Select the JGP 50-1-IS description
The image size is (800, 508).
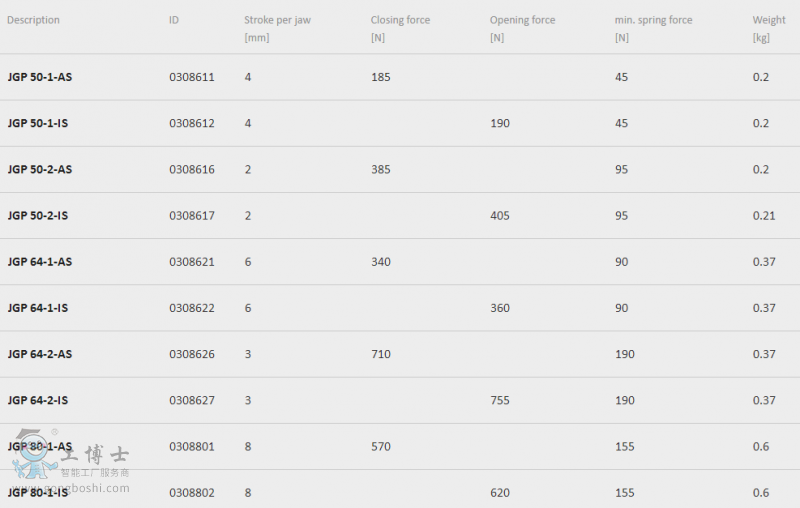point(38,123)
